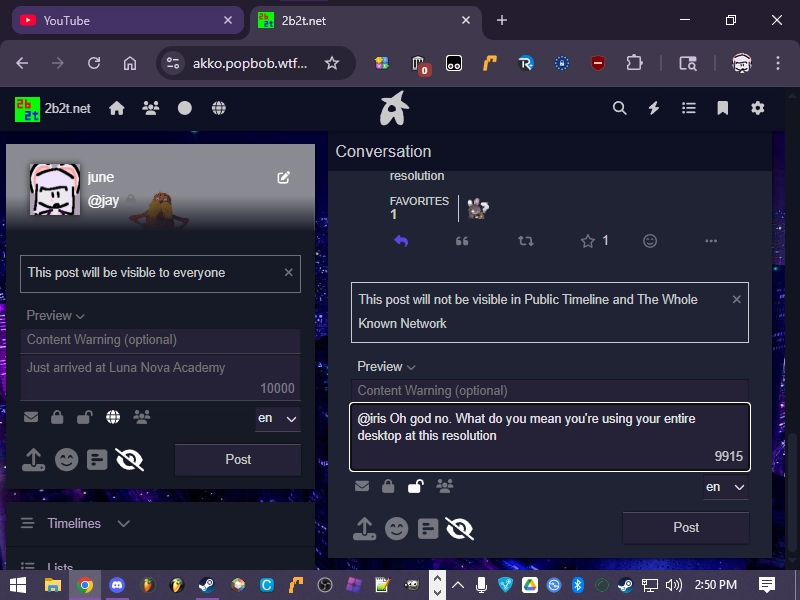The height and width of the screenshot is (600, 800).
Task: Dismiss the "visible to everyone" notice
Action: pos(289,272)
